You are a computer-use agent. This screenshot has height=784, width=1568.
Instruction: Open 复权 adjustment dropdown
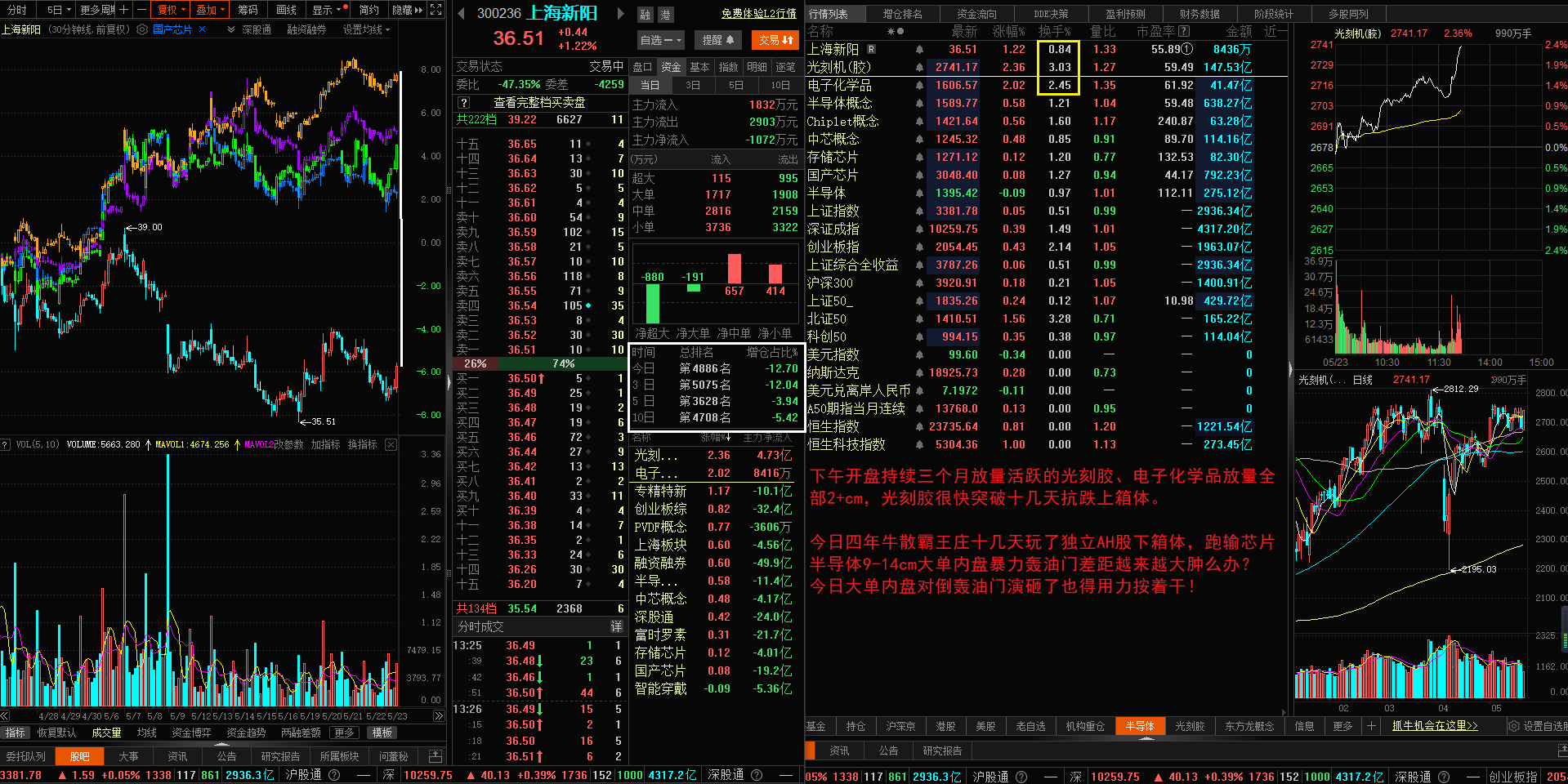(x=171, y=10)
